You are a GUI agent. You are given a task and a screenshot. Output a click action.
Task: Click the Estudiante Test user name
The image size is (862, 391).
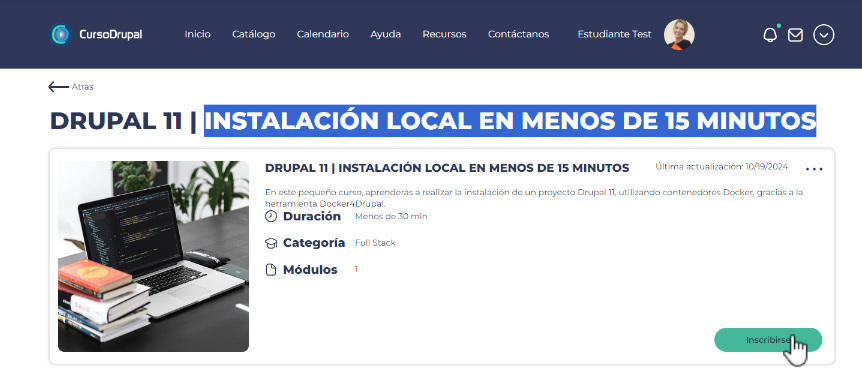(x=614, y=34)
